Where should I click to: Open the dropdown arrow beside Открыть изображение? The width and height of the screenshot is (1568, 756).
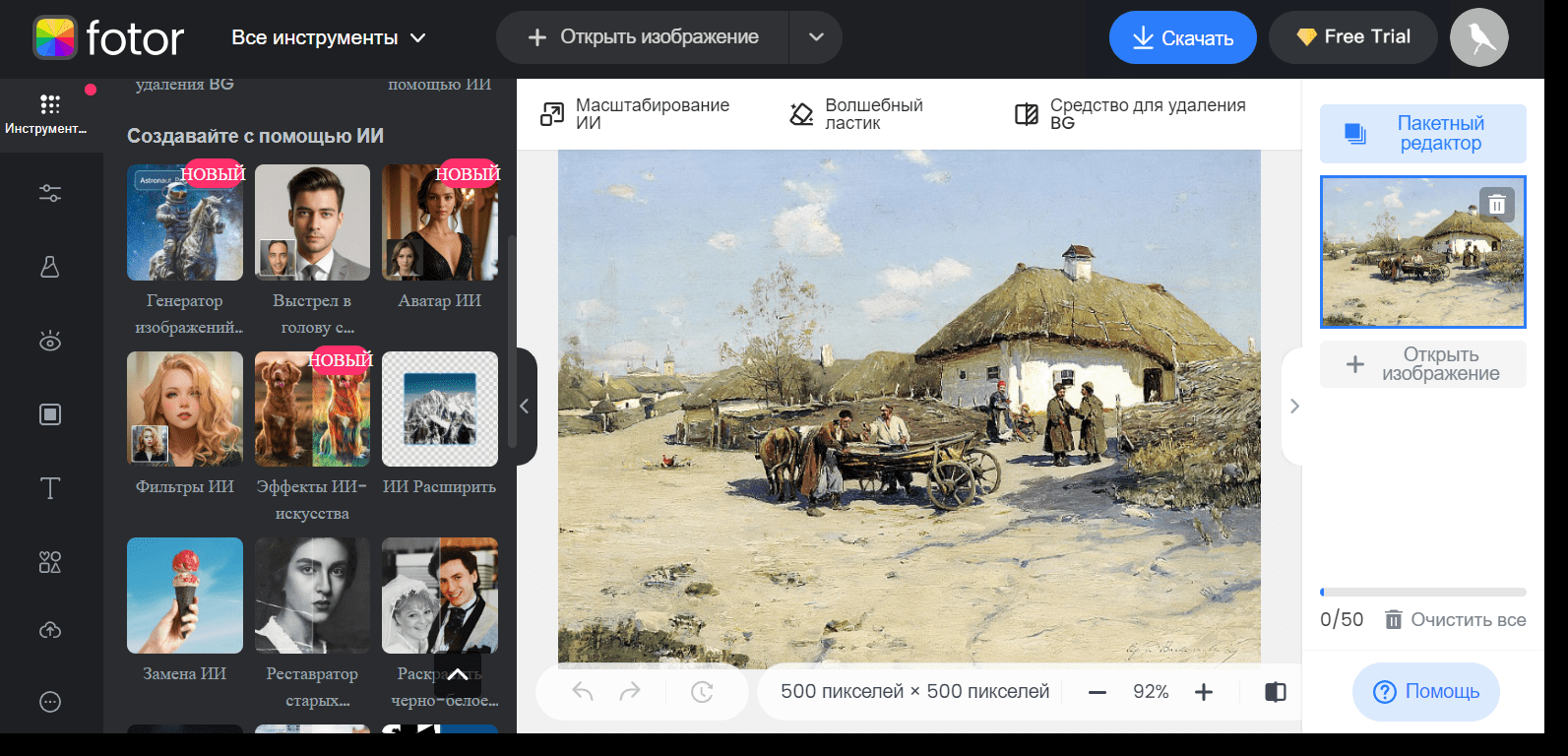click(x=816, y=37)
